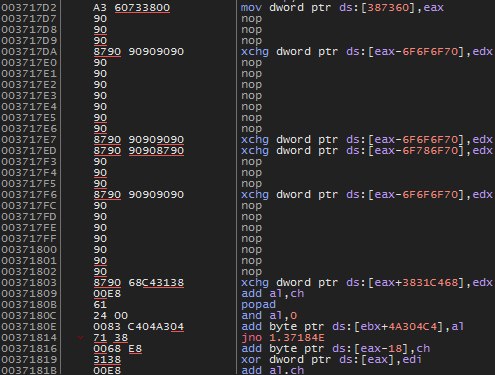Select address 00371802
This screenshot has height=375, width=495.
coord(29,272)
